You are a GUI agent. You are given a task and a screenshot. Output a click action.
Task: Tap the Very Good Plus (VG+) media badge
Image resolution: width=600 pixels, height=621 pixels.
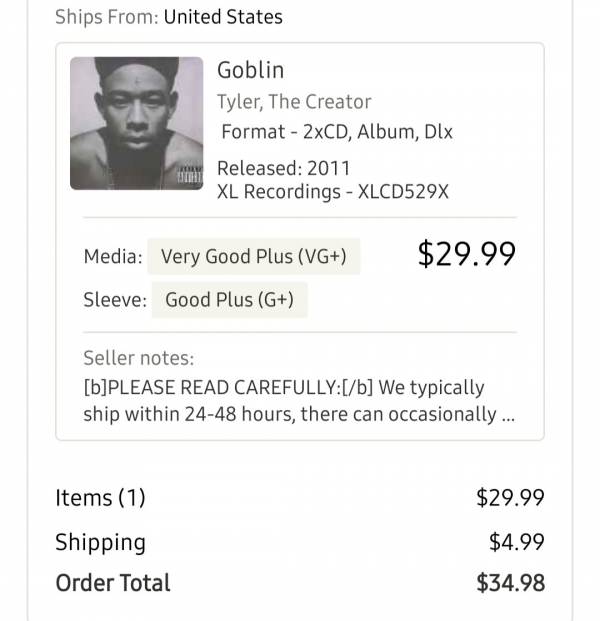pyautogui.click(x=253, y=256)
